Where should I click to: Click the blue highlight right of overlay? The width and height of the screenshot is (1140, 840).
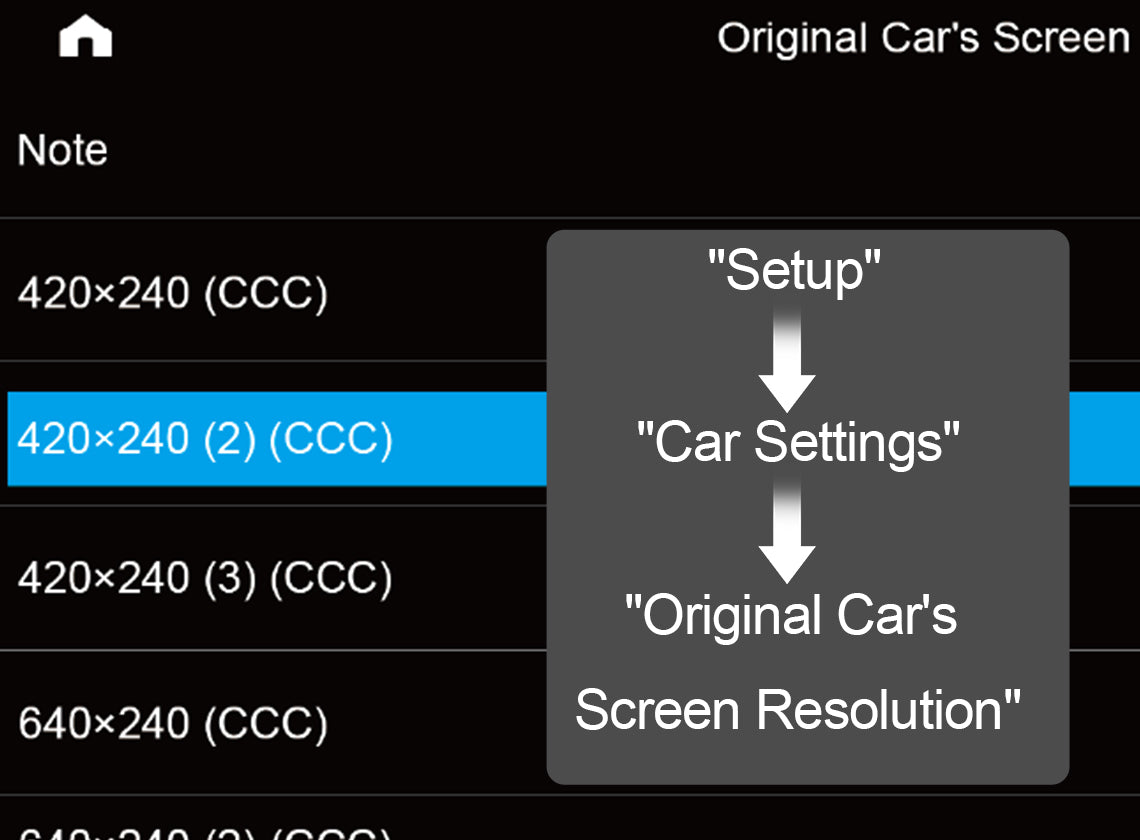[1104, 439]
